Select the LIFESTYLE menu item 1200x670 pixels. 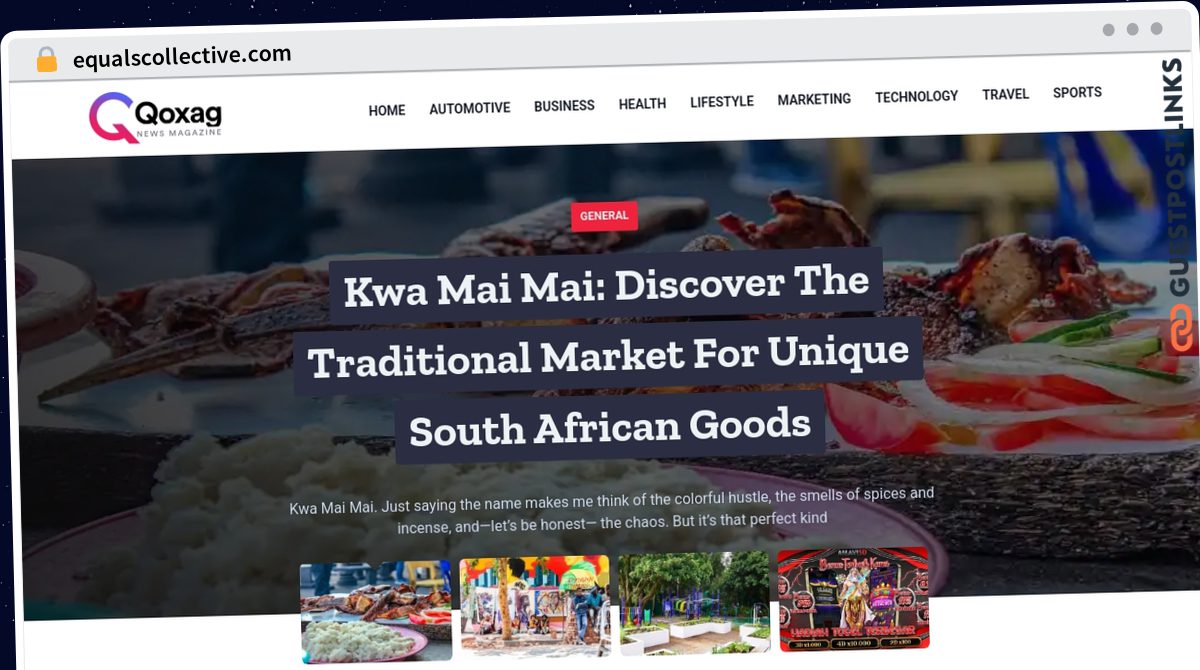click(722, 101)
